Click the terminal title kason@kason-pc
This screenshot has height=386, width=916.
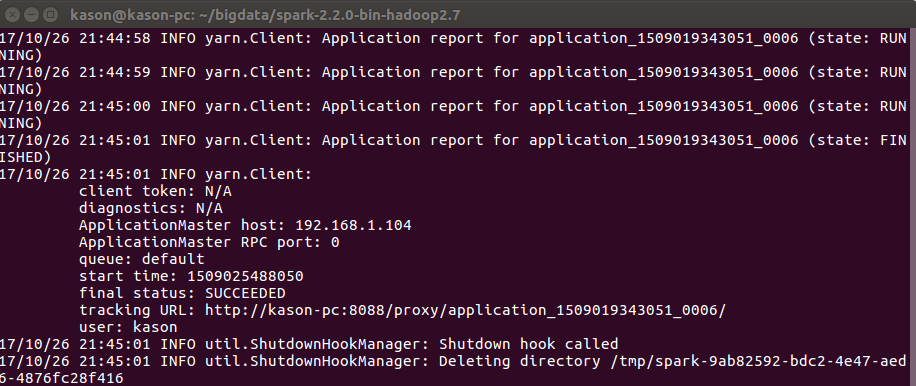265,15
